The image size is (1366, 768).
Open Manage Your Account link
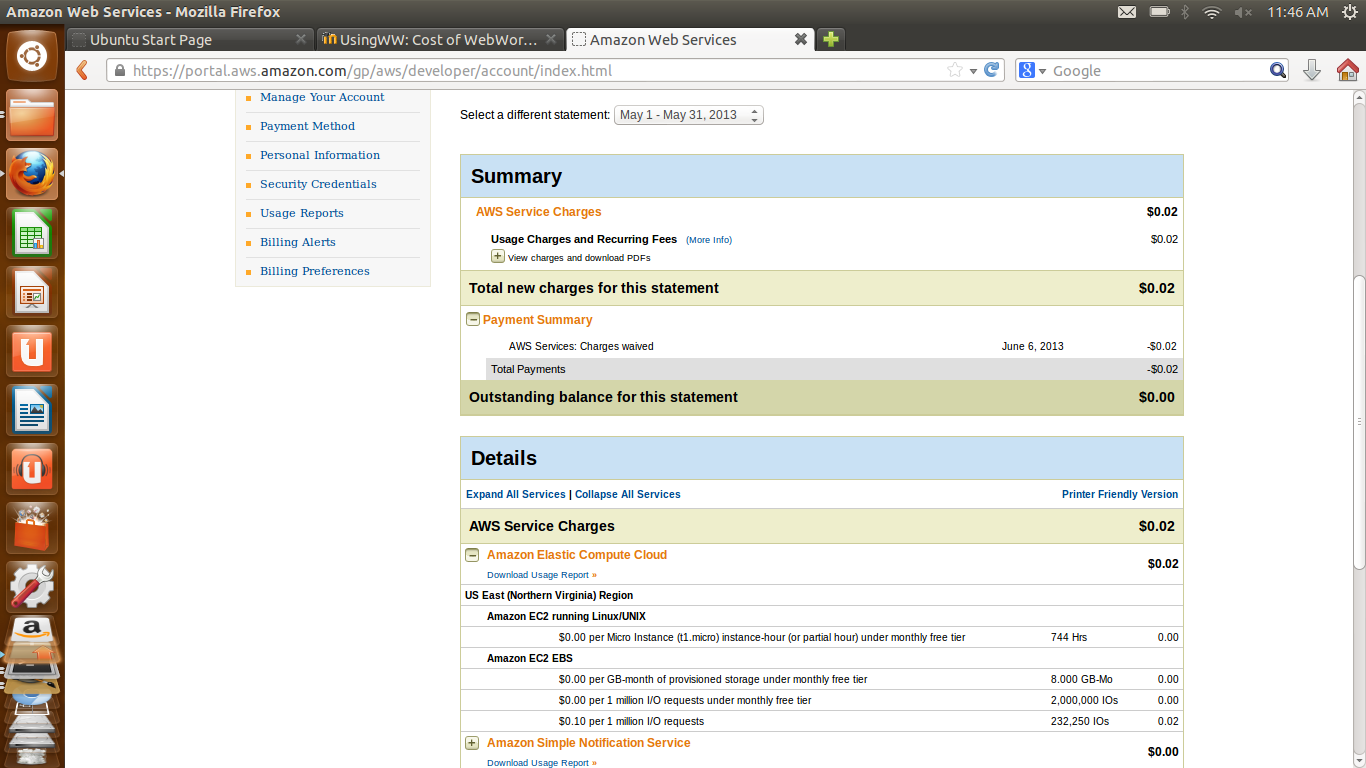322,97
